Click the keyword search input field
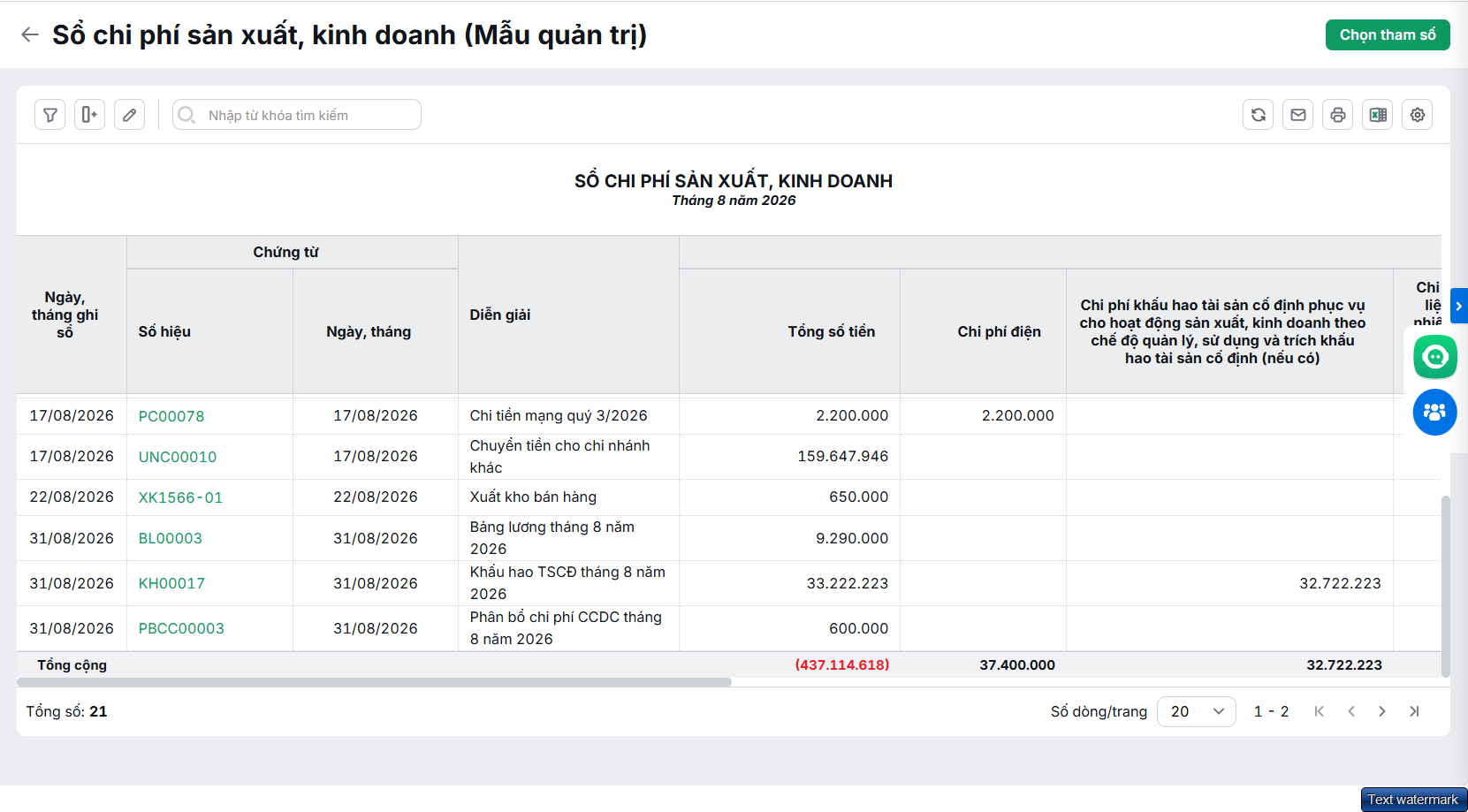 click(297, 115)
